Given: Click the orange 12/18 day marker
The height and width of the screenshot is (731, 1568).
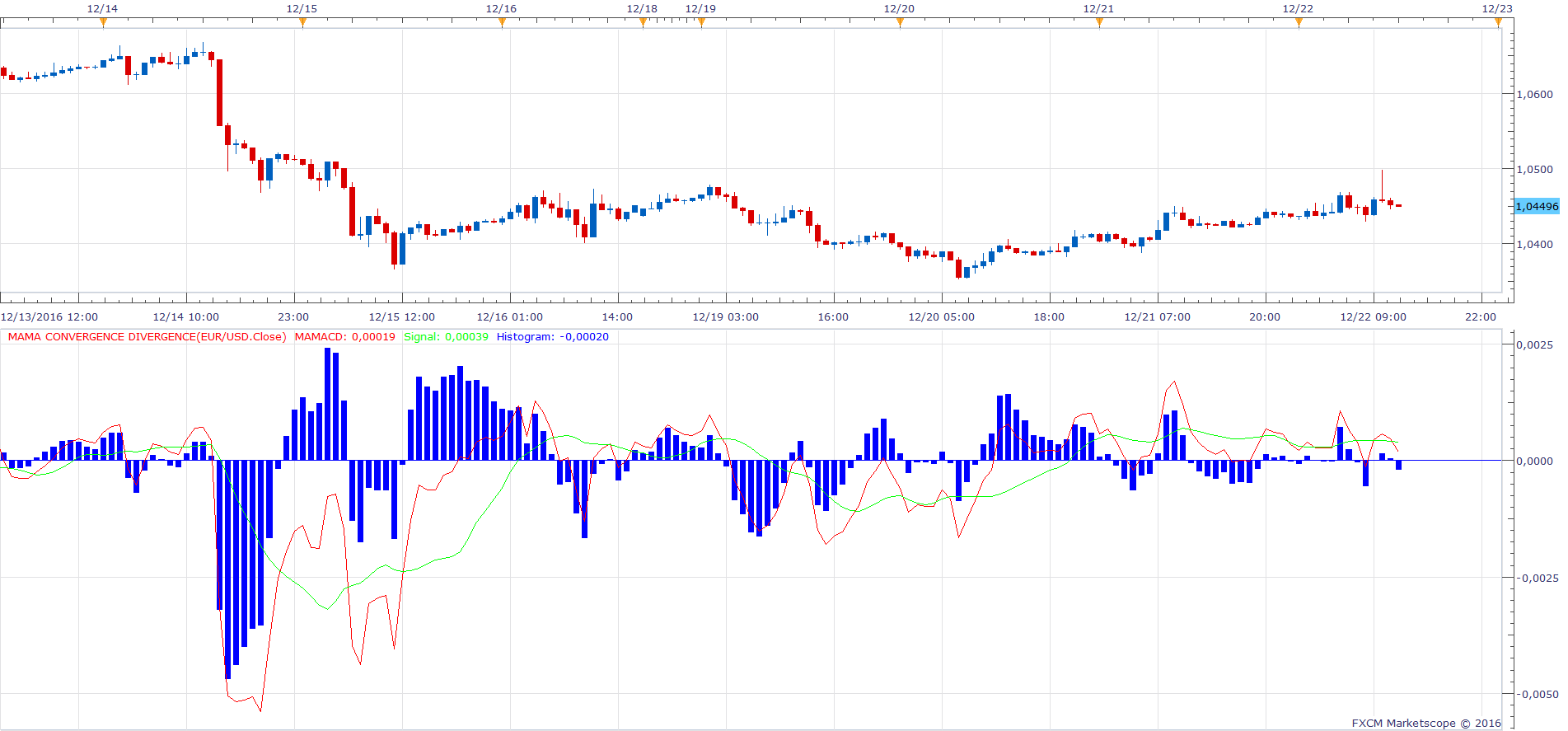Looking at the screenshot, I should click(643, 22).
